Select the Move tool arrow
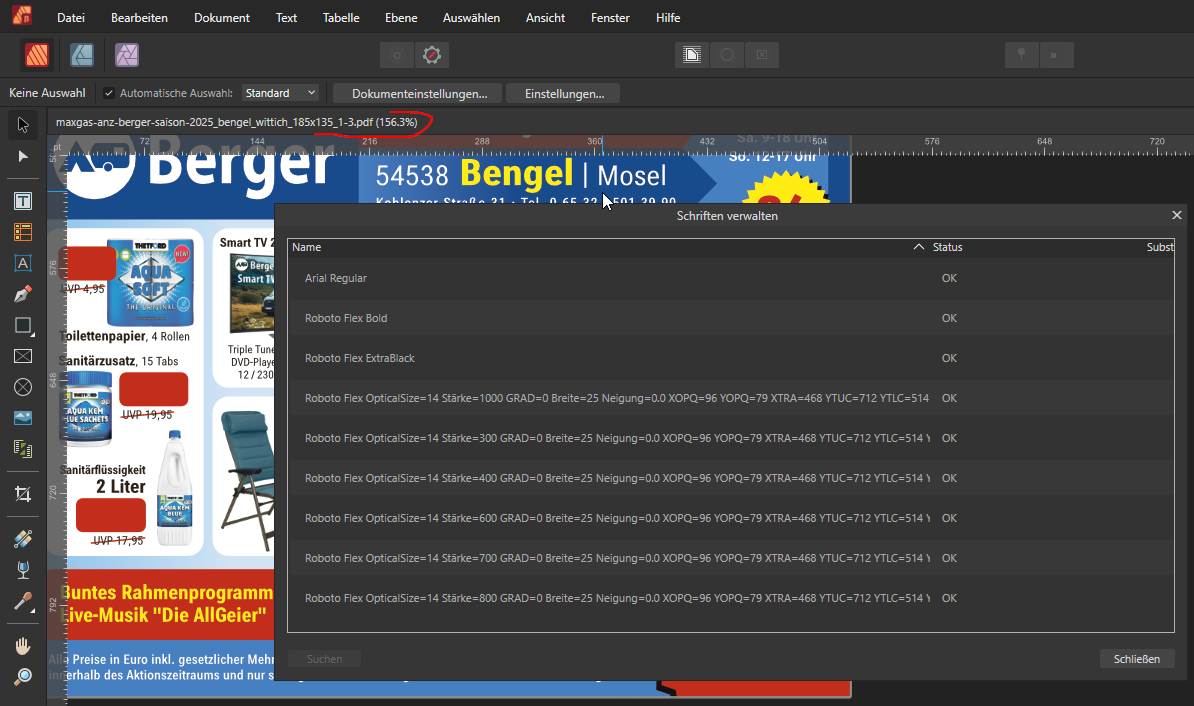The width and height of the screenshot is (1194, 706). [x=23, y=125]
